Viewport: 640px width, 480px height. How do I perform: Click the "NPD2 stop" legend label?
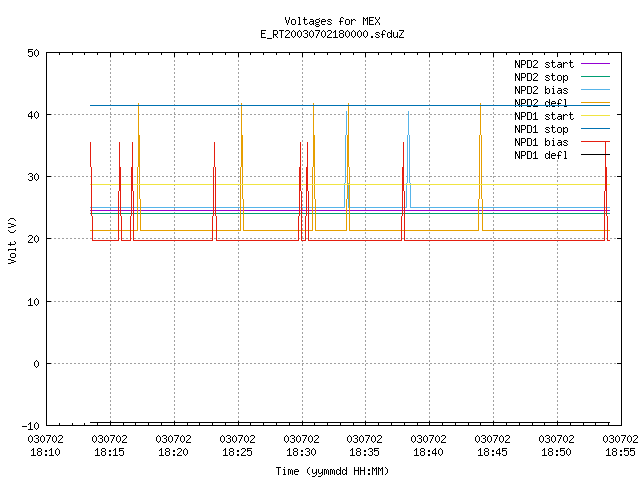pyautogui.click(x=541, y=77)
